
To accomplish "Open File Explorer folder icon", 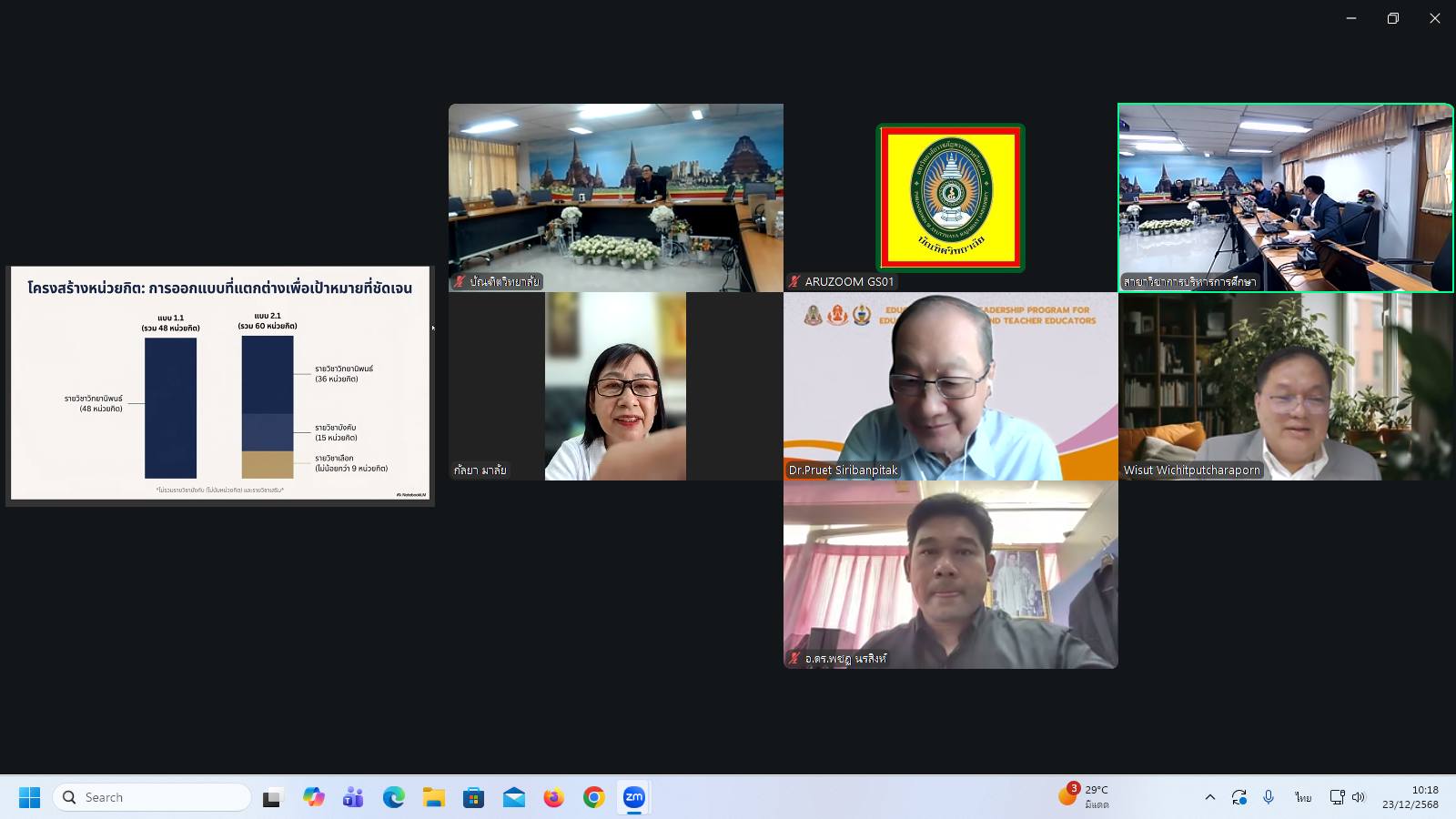I will 434,797.
